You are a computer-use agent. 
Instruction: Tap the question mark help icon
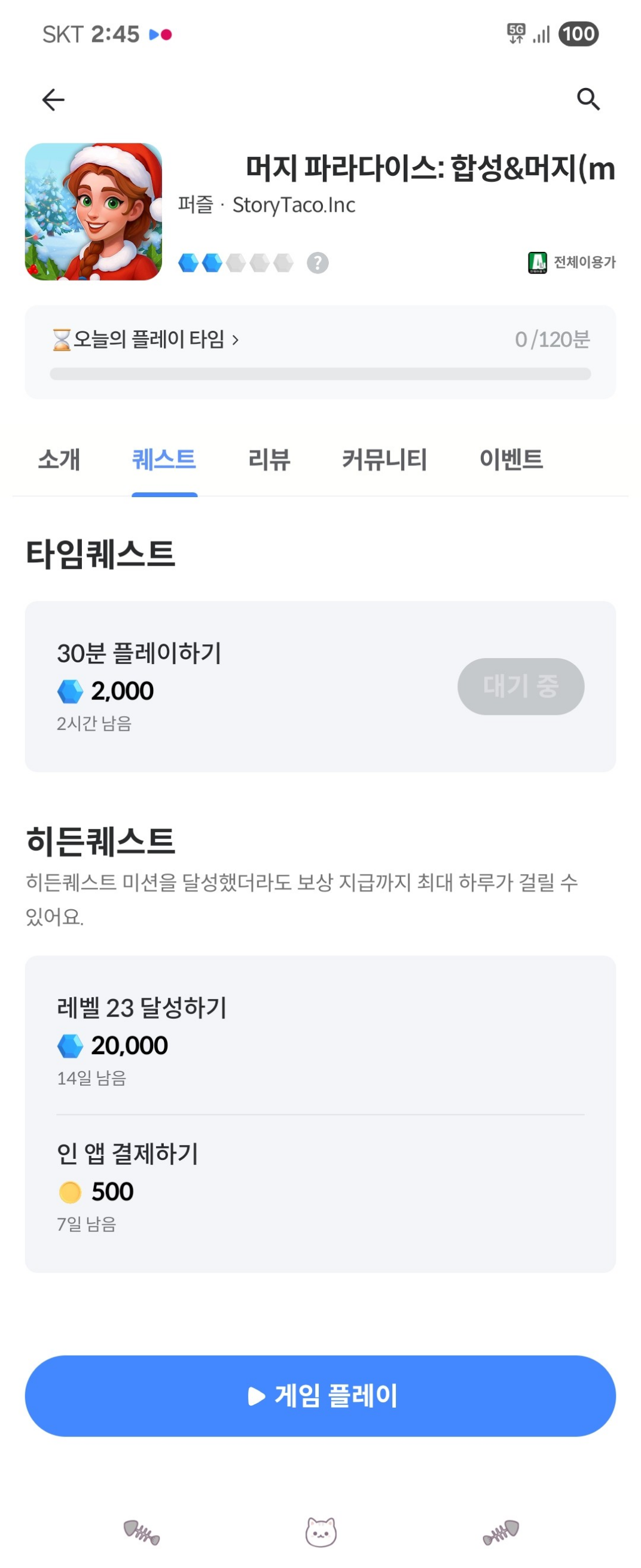(x=318, y=263)
